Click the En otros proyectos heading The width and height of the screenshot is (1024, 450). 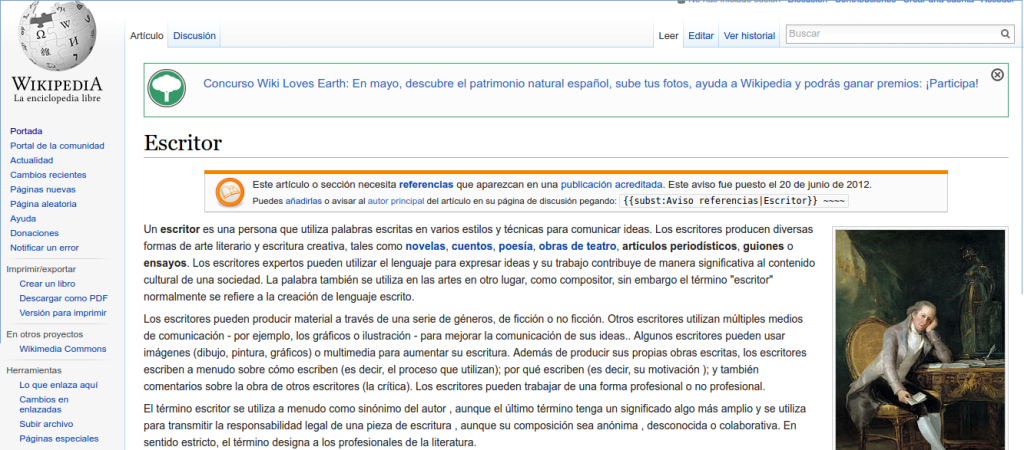[46, 334]
